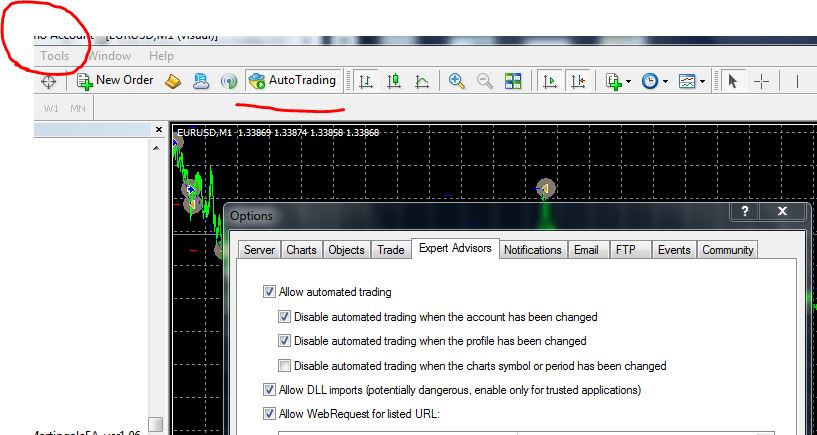Switch to the Objects tab in Options
The image size is (817, 435).
pyautogui.click(x=346, y=250)
